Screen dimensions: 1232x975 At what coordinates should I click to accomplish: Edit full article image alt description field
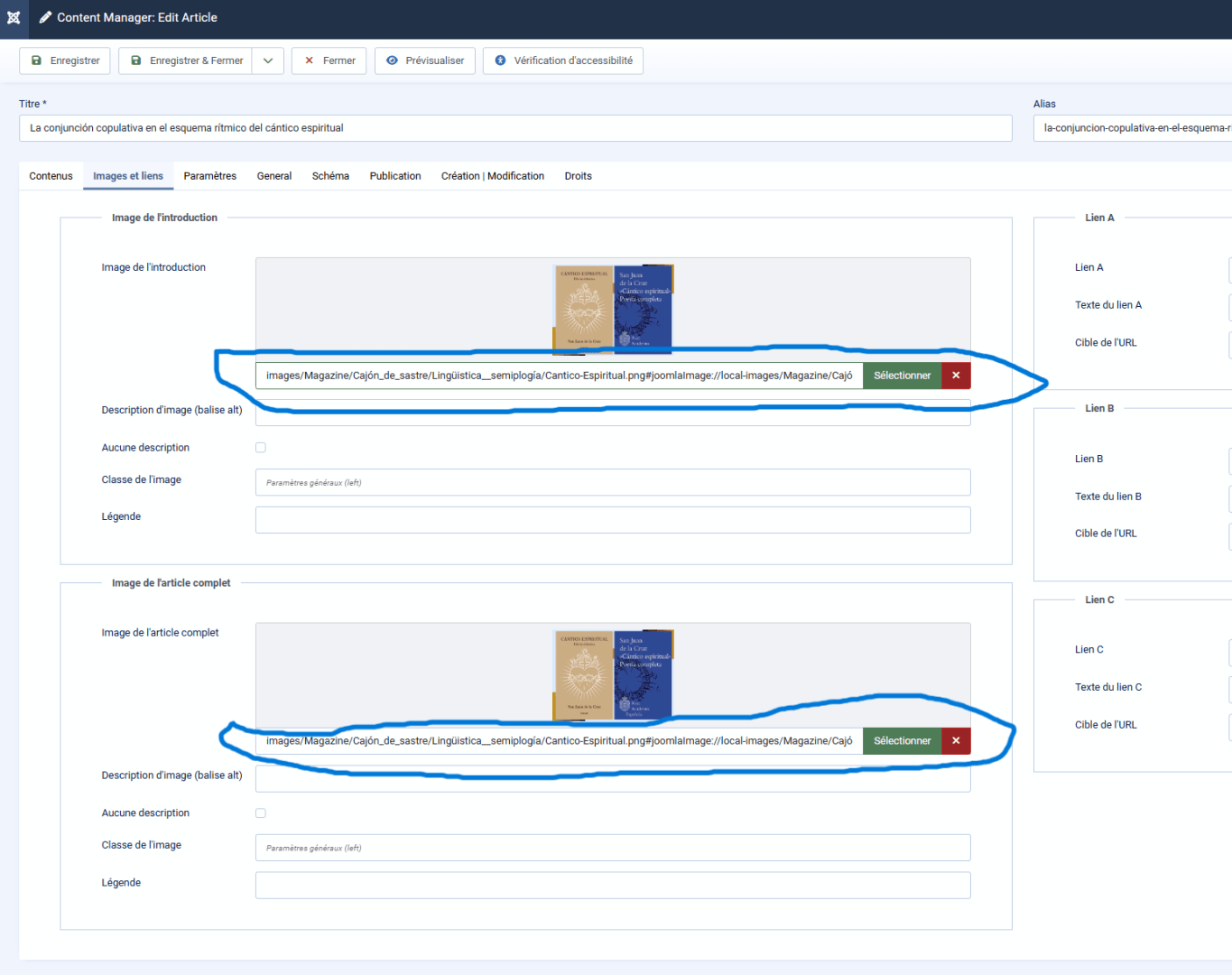pos(613,778)
